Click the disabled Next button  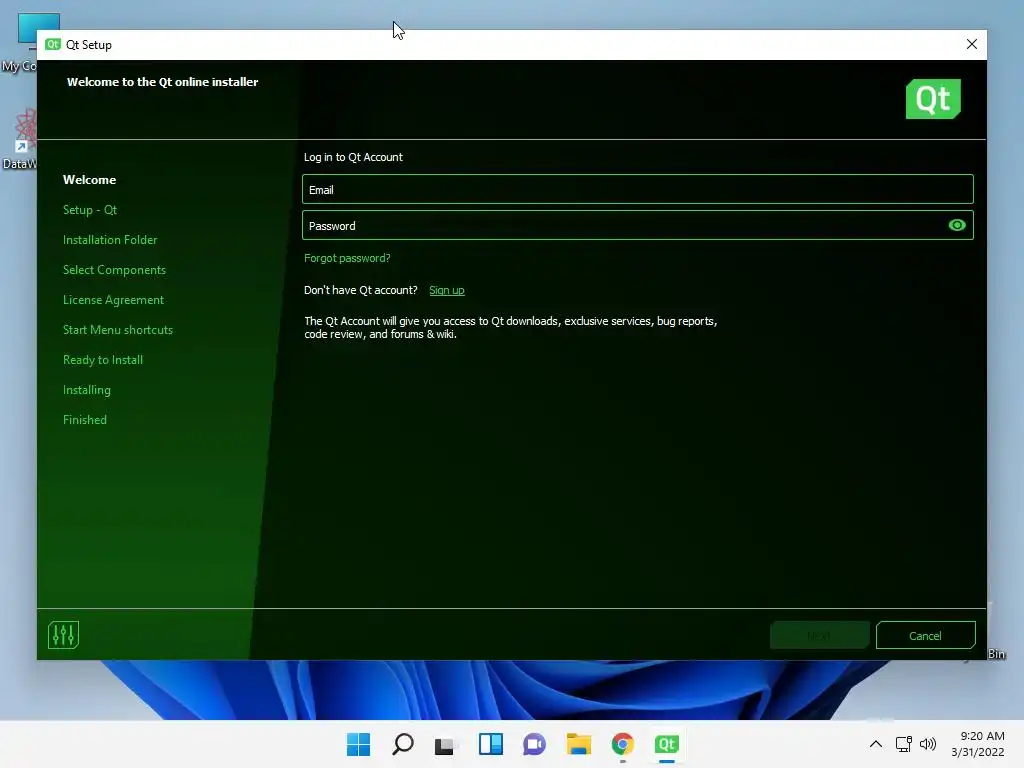[819, 635]
